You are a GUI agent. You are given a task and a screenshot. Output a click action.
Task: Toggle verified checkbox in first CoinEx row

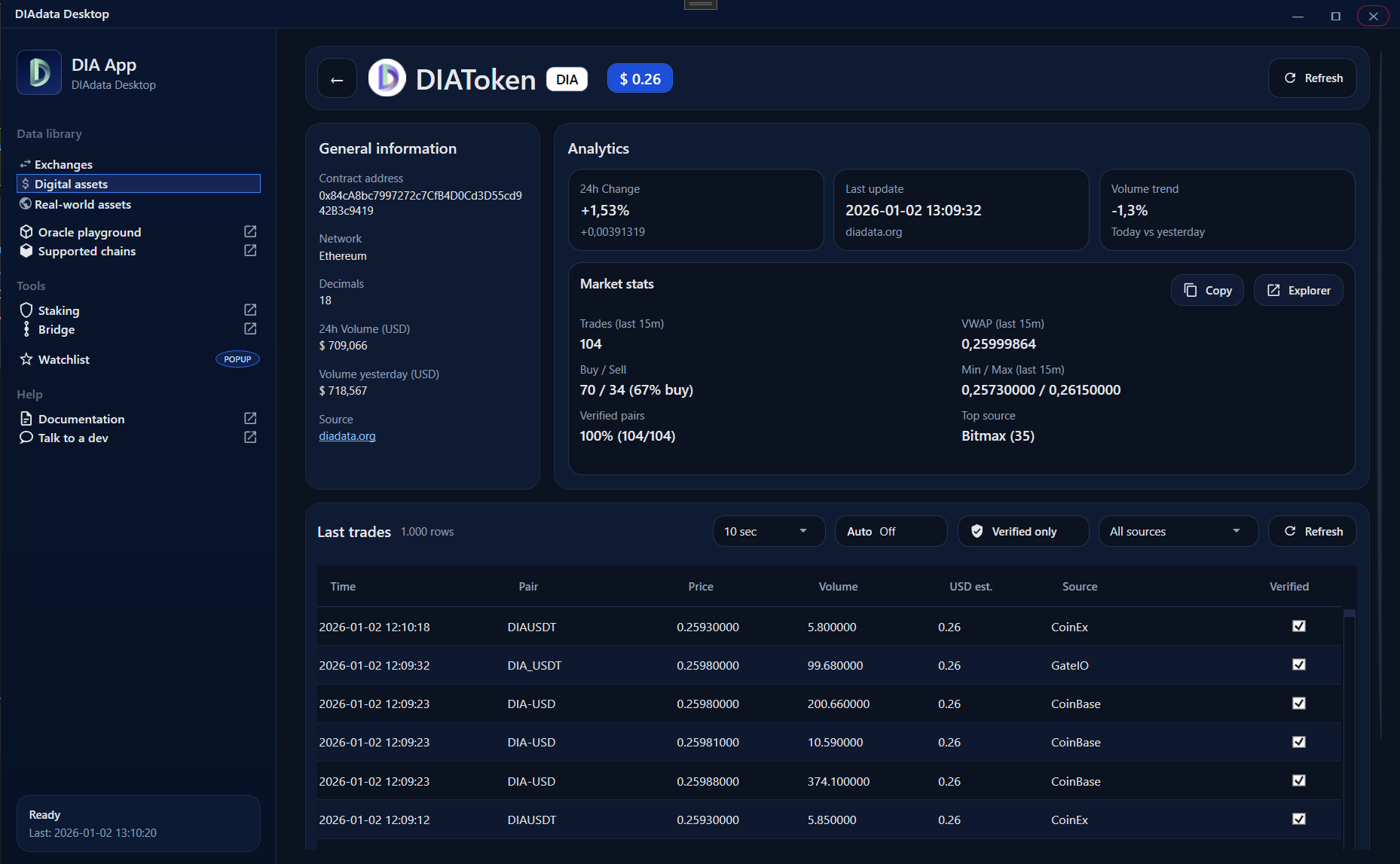[1298, 626]
